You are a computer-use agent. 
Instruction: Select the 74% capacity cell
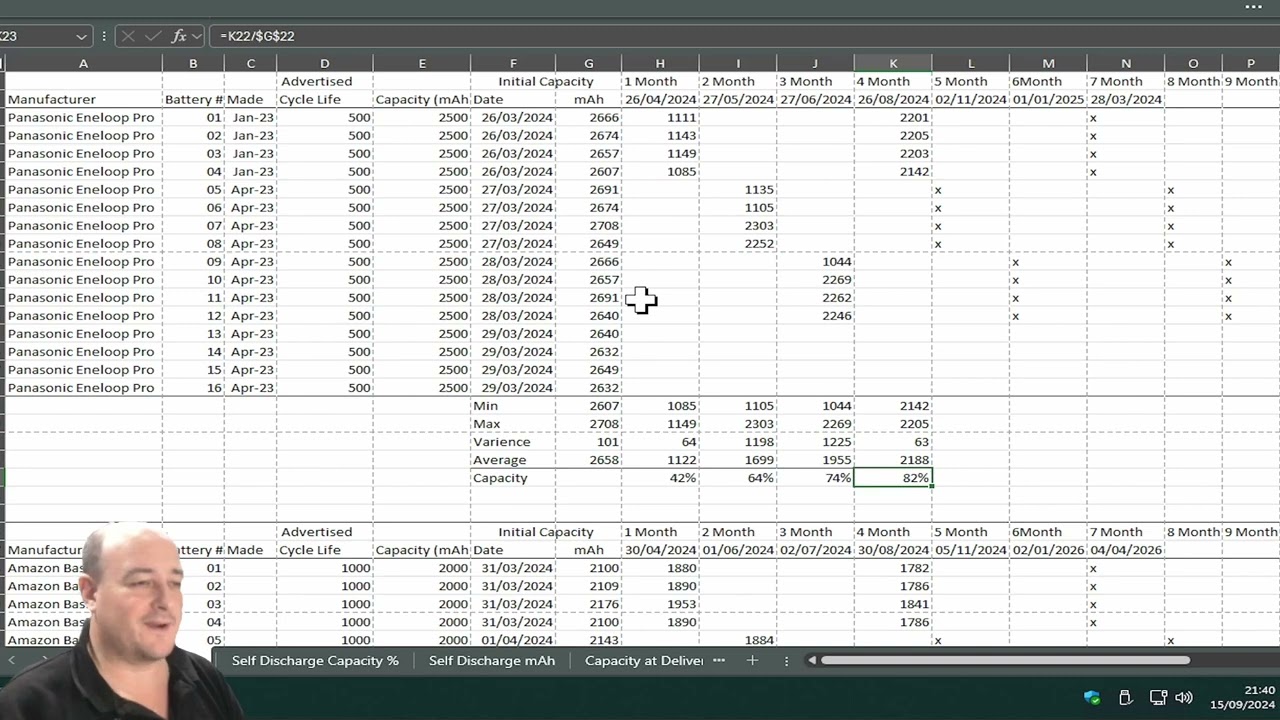pyautogui.click(x=815, y=478)
